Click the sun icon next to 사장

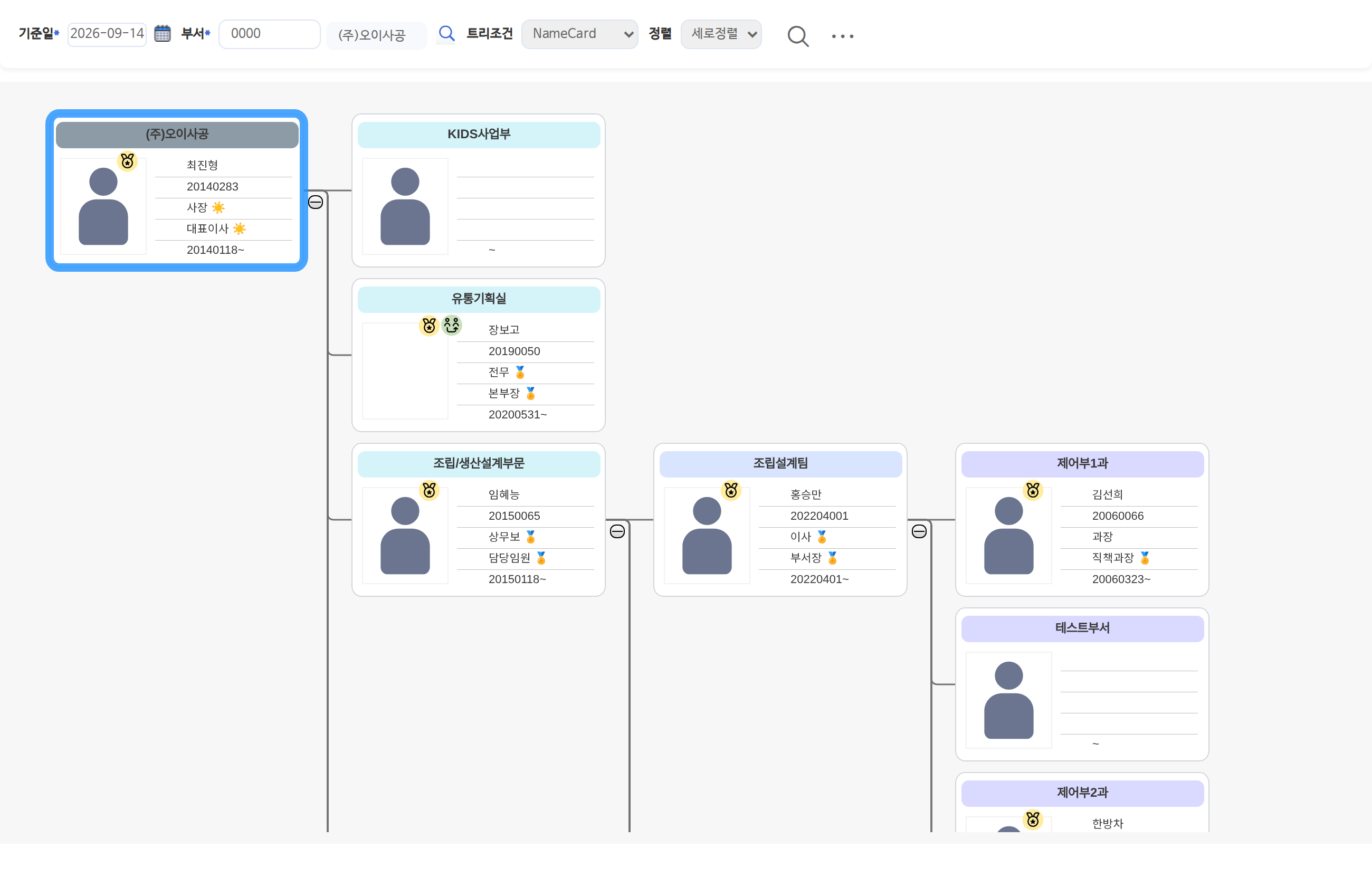coord(218,207)
